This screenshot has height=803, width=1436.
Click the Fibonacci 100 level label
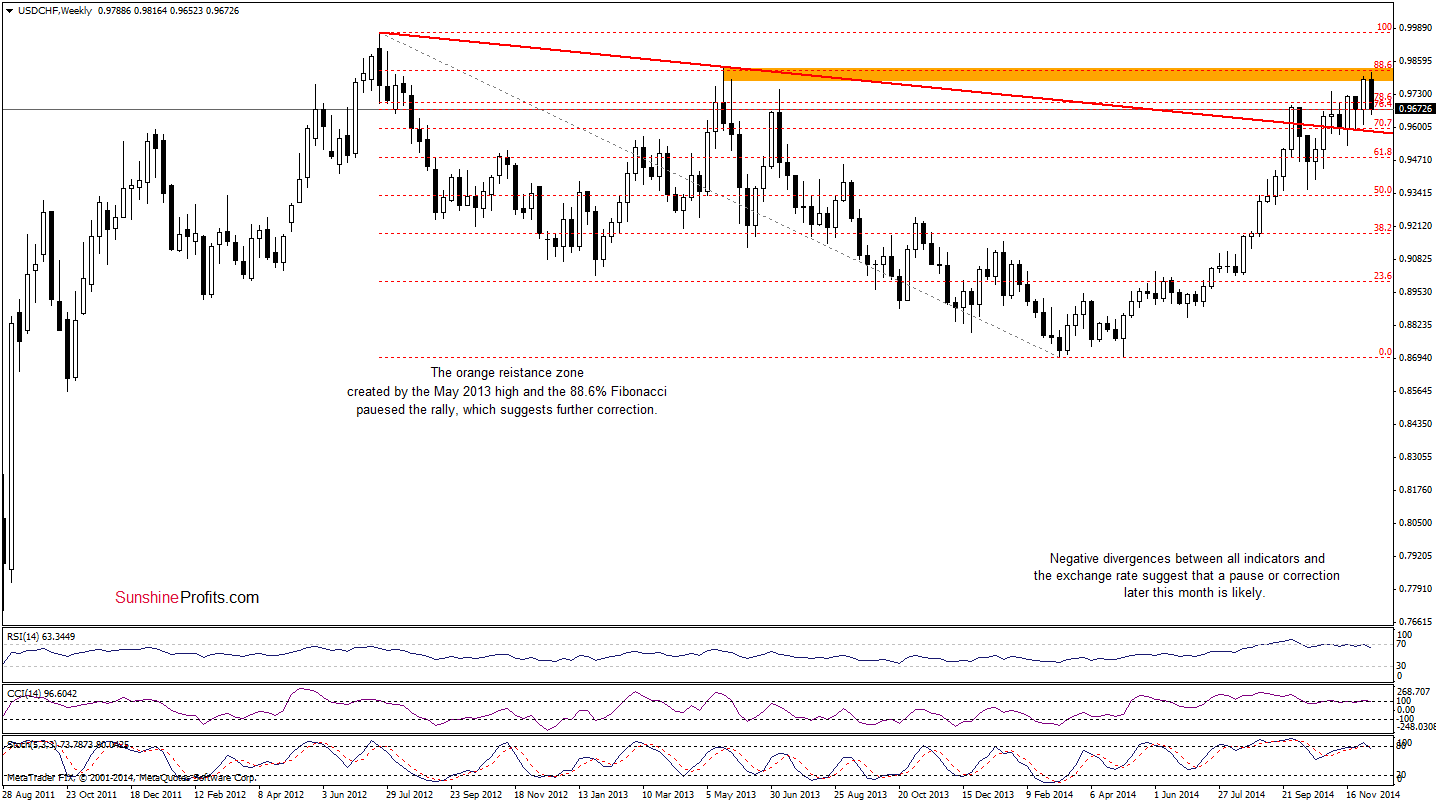click(1384, 28)
